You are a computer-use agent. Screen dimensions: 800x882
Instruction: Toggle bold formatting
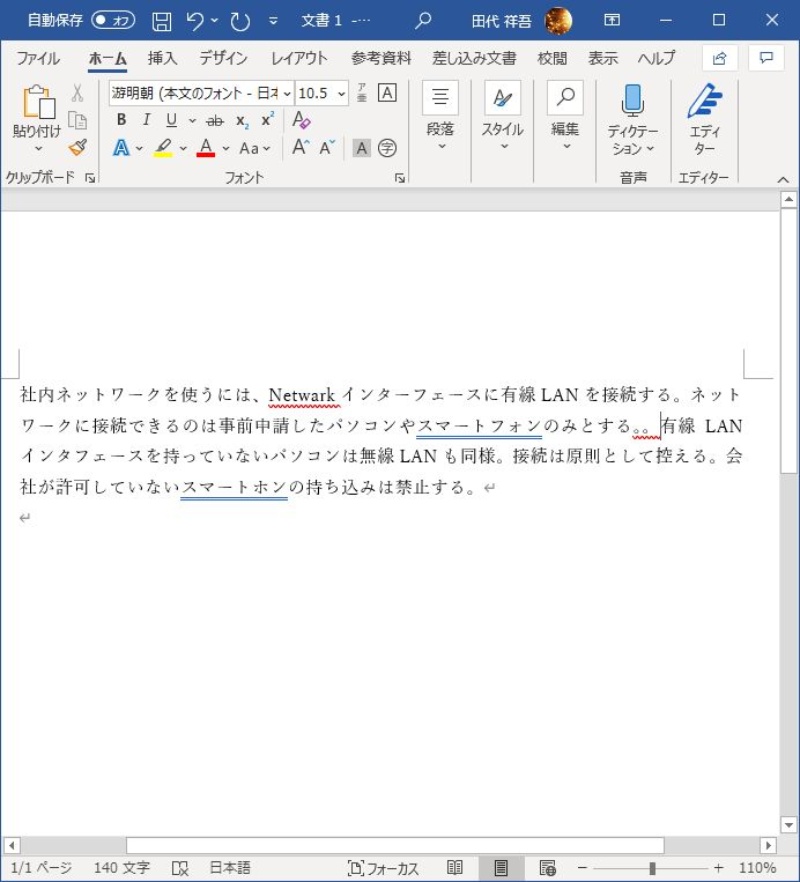point(120,120)
